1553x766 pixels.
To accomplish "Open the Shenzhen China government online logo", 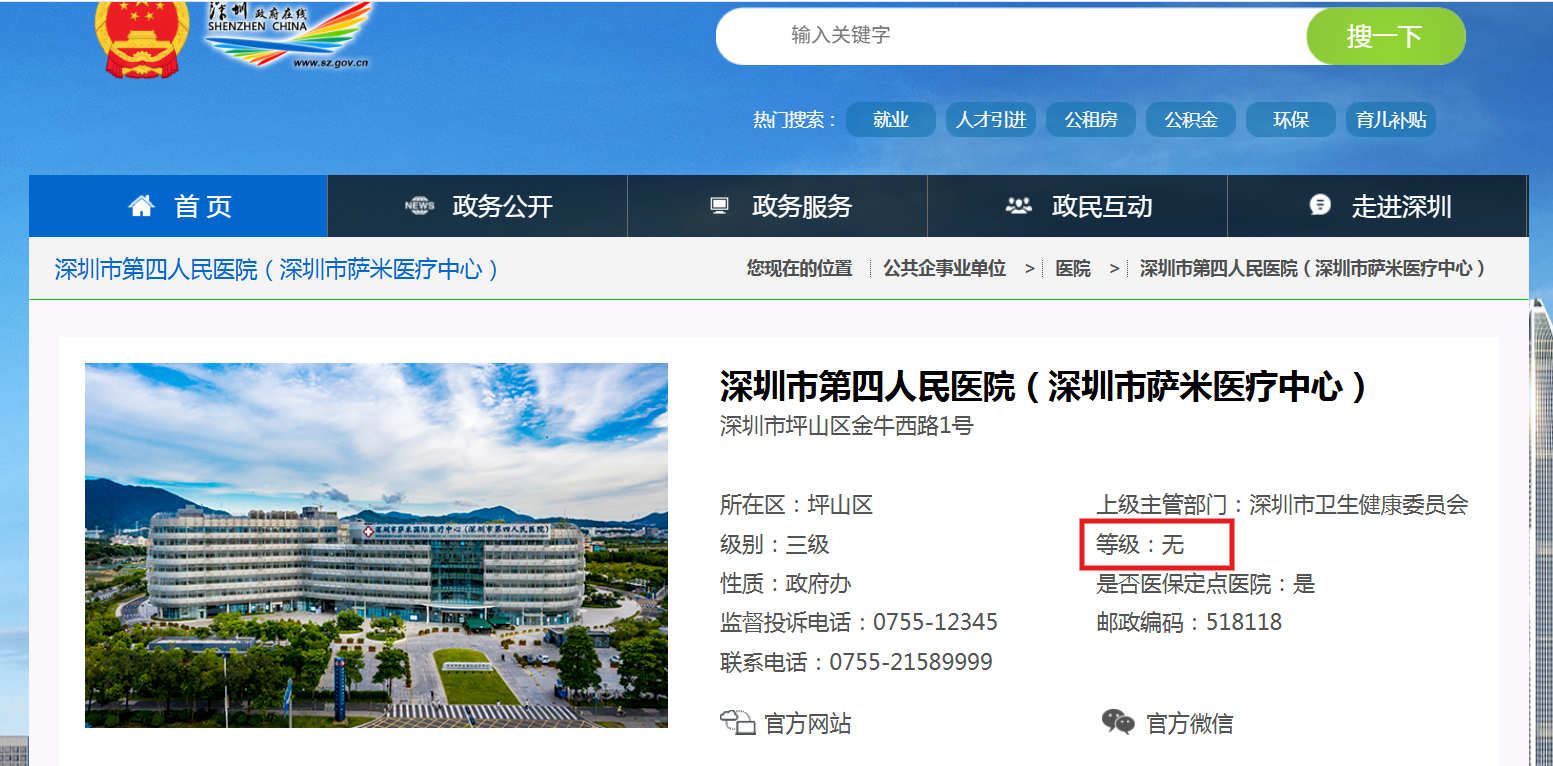I will click(x=288, y=34).
